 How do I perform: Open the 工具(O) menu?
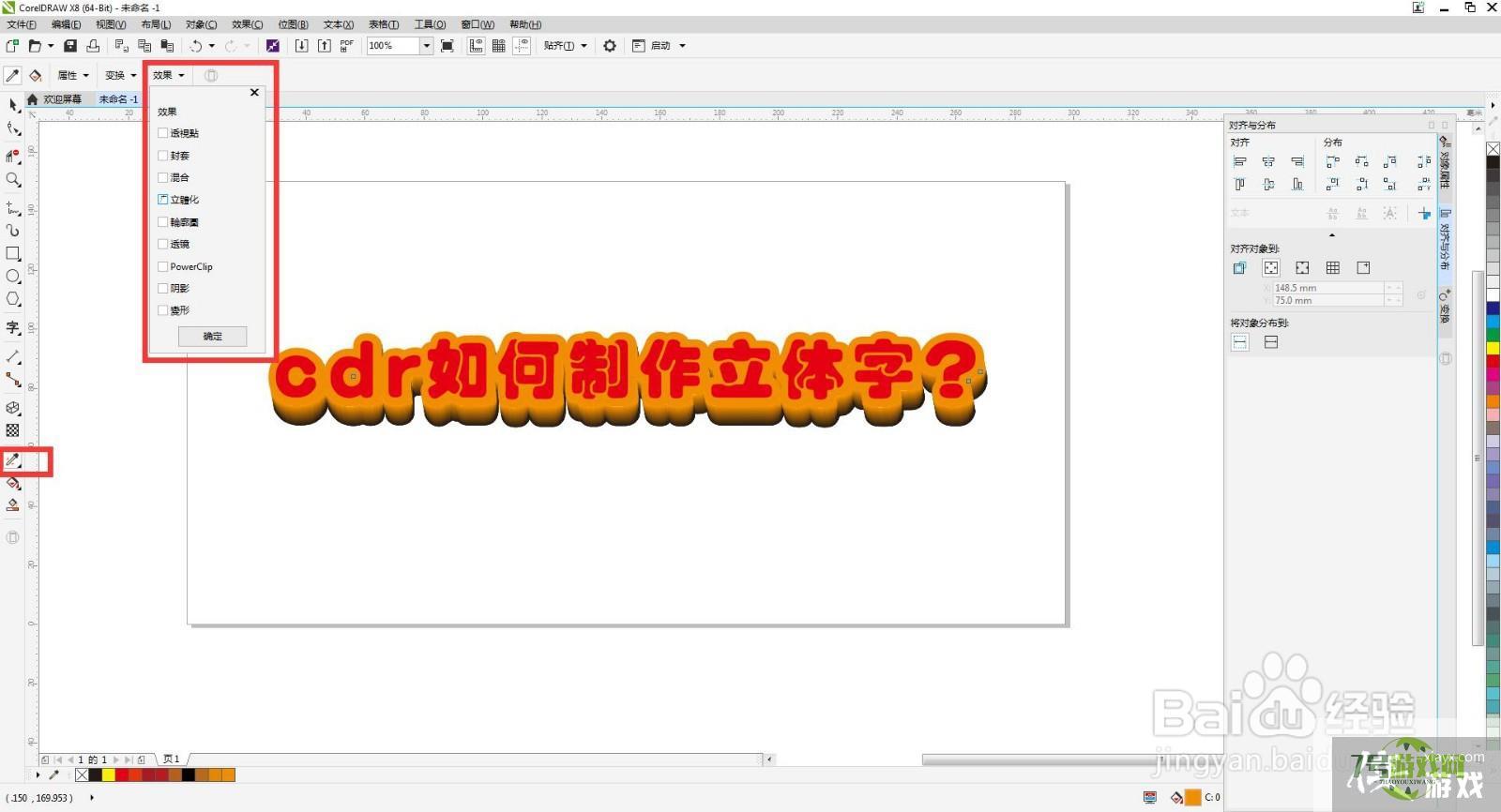431,24
